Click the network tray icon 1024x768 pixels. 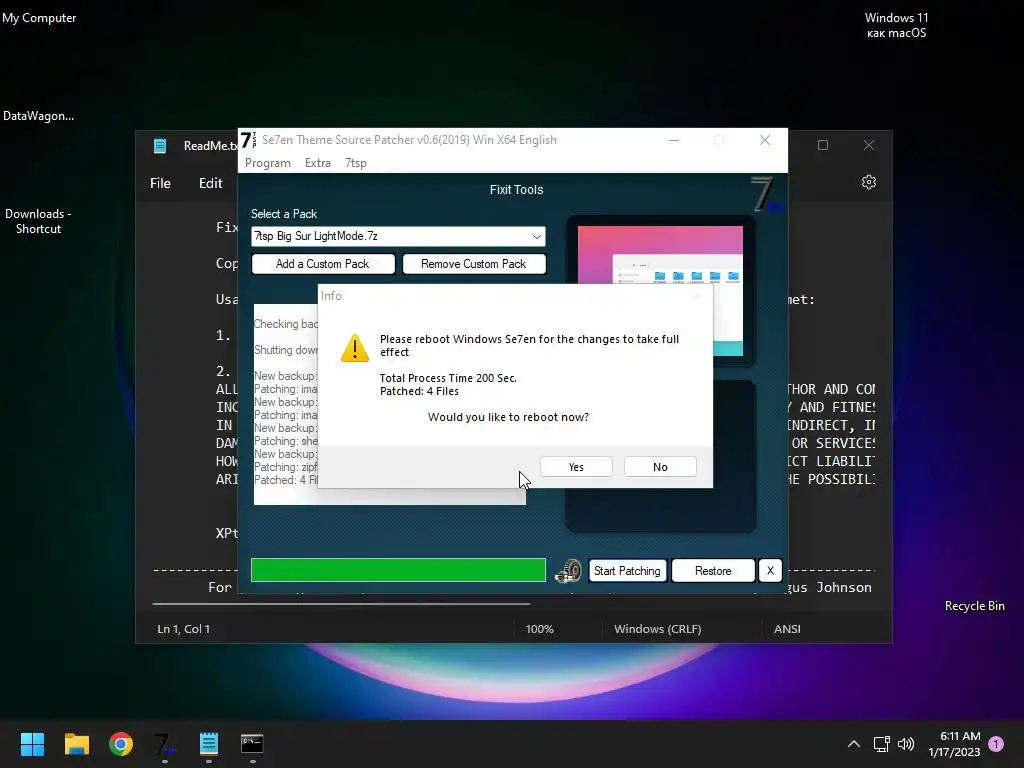(x=882, y=744)
